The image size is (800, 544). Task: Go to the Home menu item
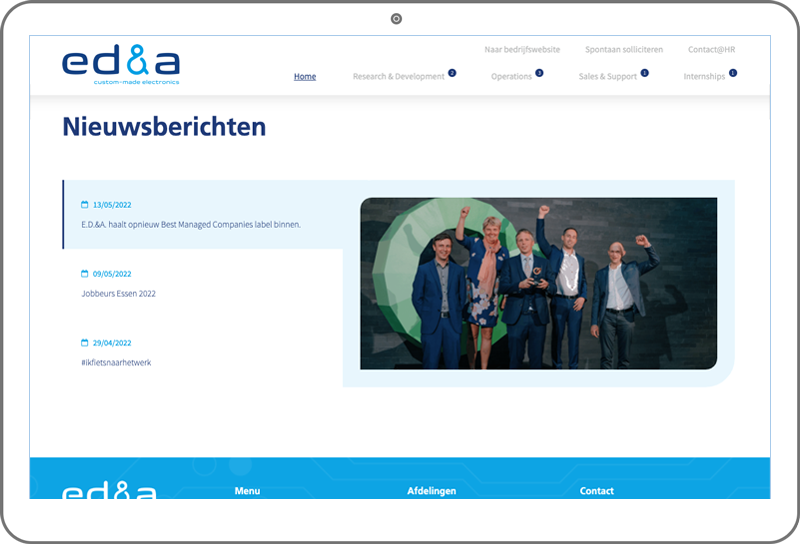click(305, 77)
